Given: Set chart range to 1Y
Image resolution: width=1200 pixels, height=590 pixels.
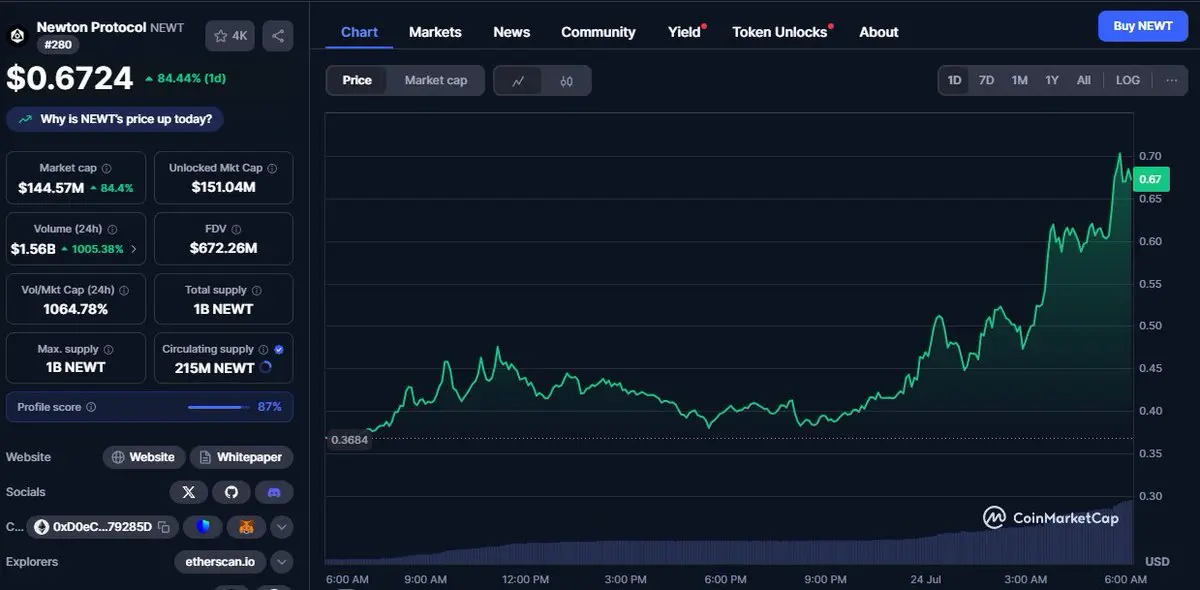Looking at the screenshot, I should pos(1052,80).
